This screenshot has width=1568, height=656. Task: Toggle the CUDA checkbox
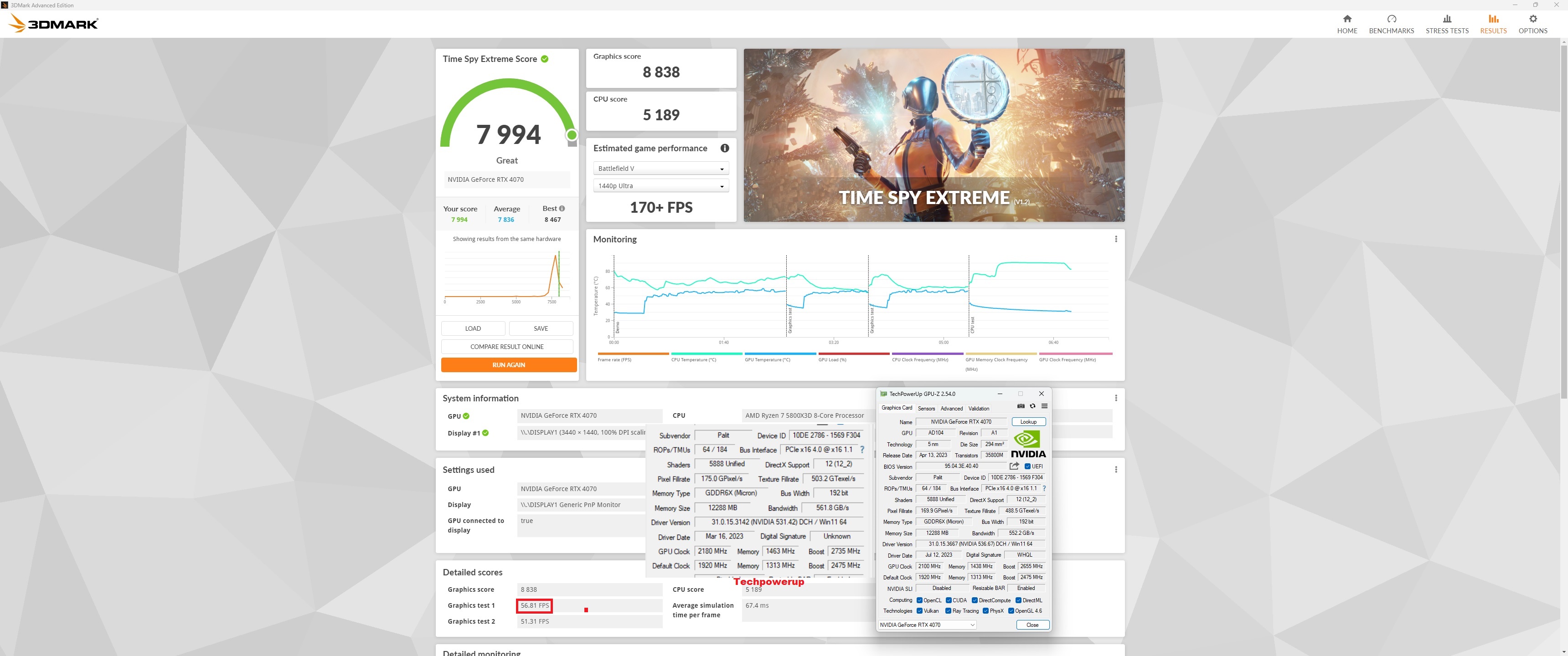[x=949, y=600]
